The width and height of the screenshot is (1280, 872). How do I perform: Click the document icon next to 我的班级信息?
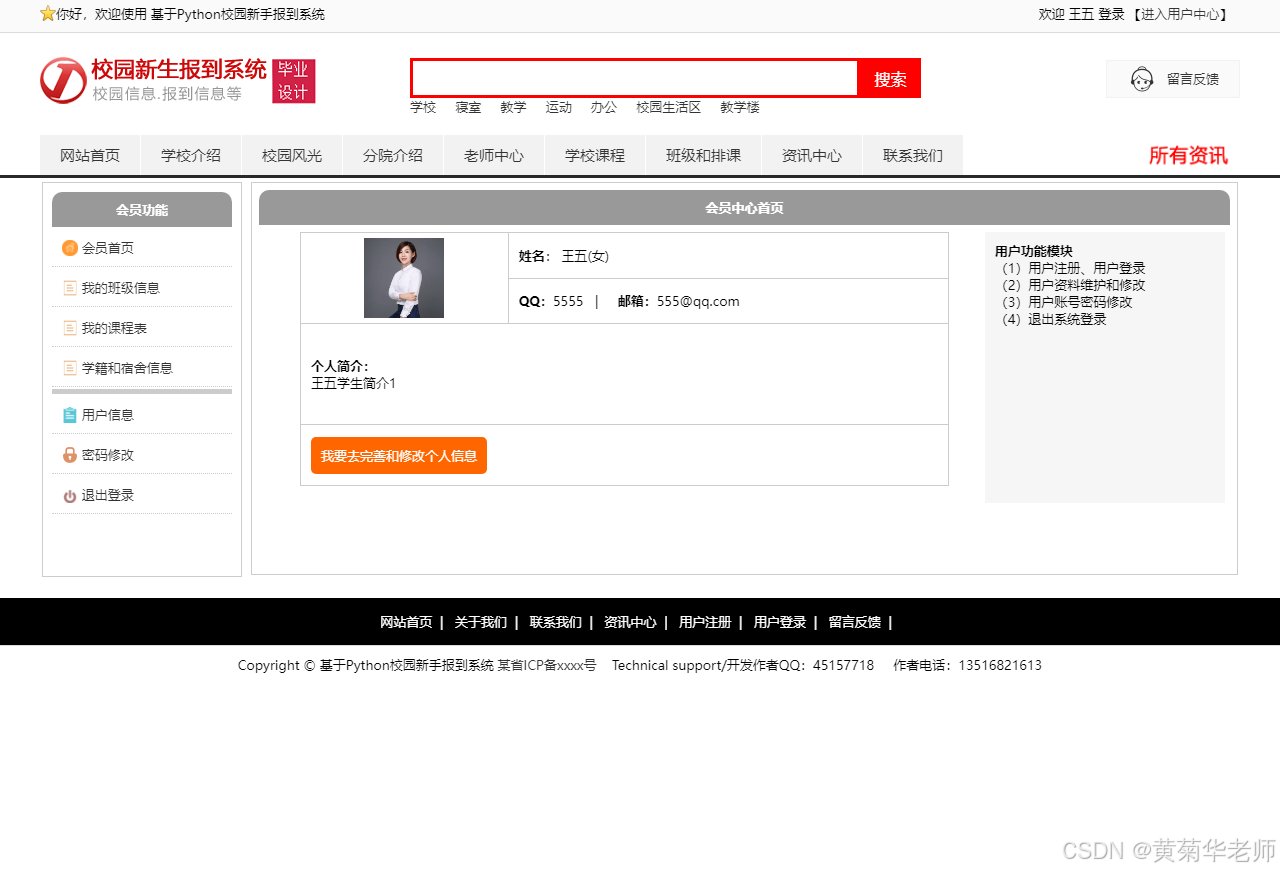70,288
